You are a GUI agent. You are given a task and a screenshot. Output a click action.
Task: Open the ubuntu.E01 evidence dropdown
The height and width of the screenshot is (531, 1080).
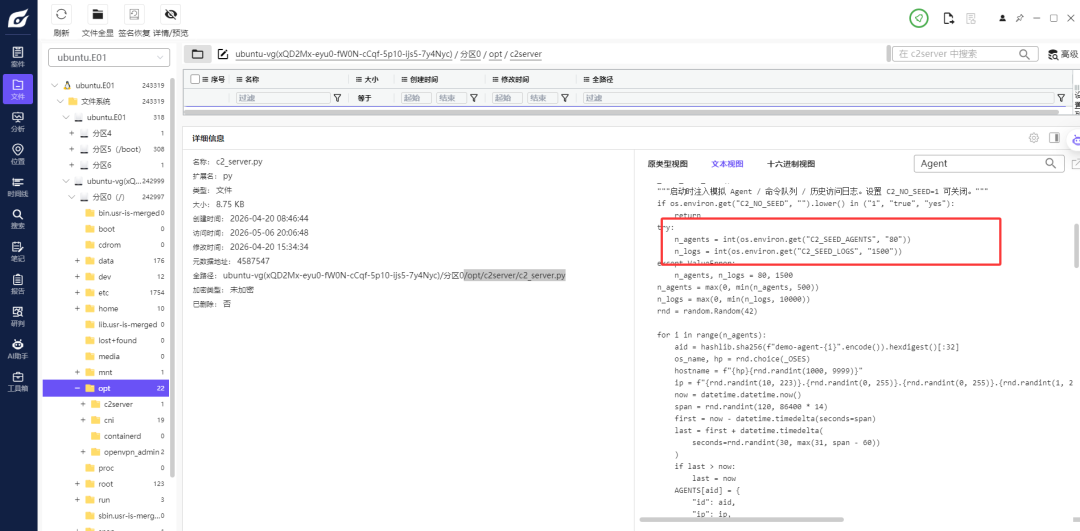[109, 58]
